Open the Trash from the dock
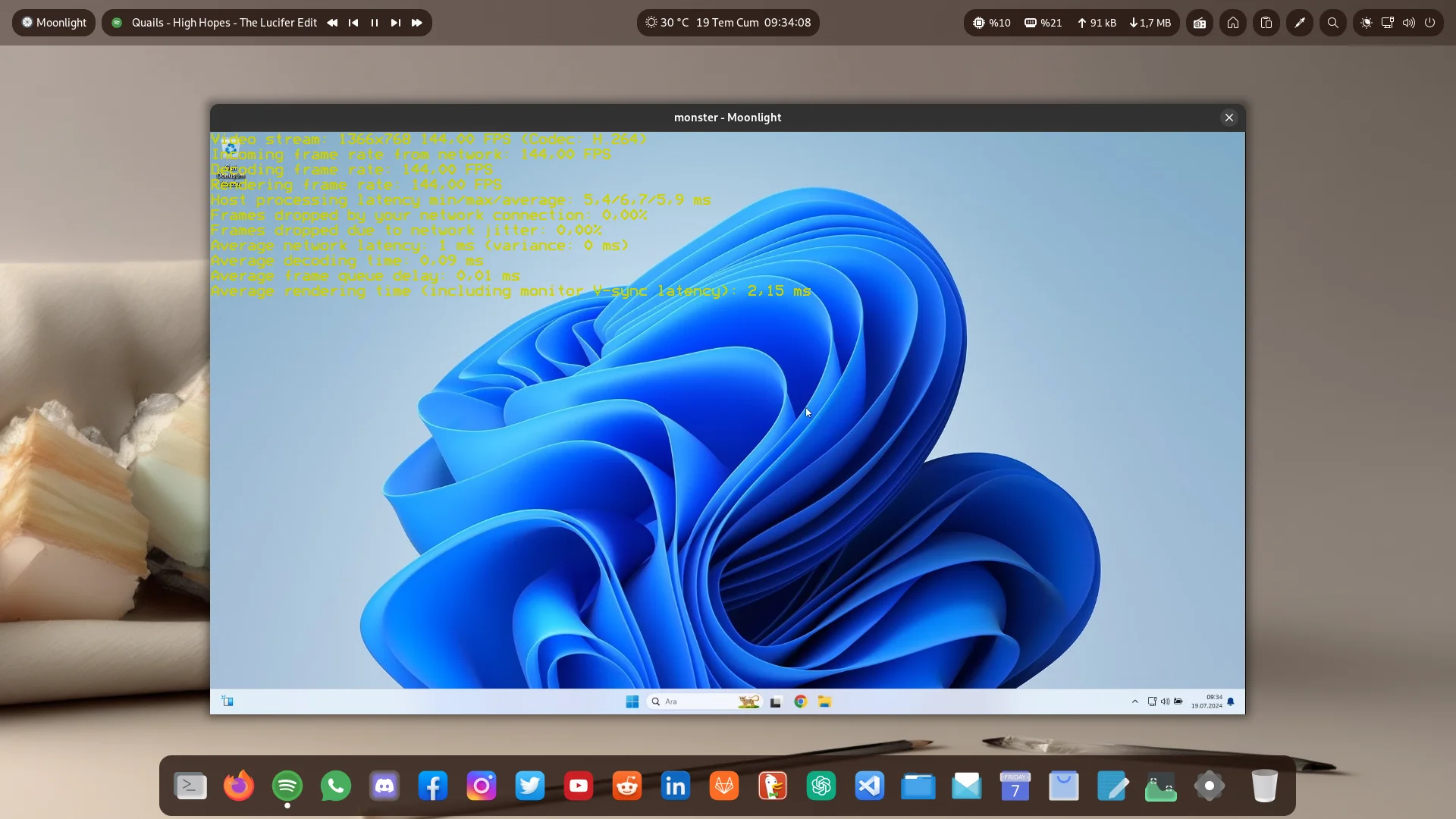This screenshot has width=1456, height=819. tap(1264, 786)
